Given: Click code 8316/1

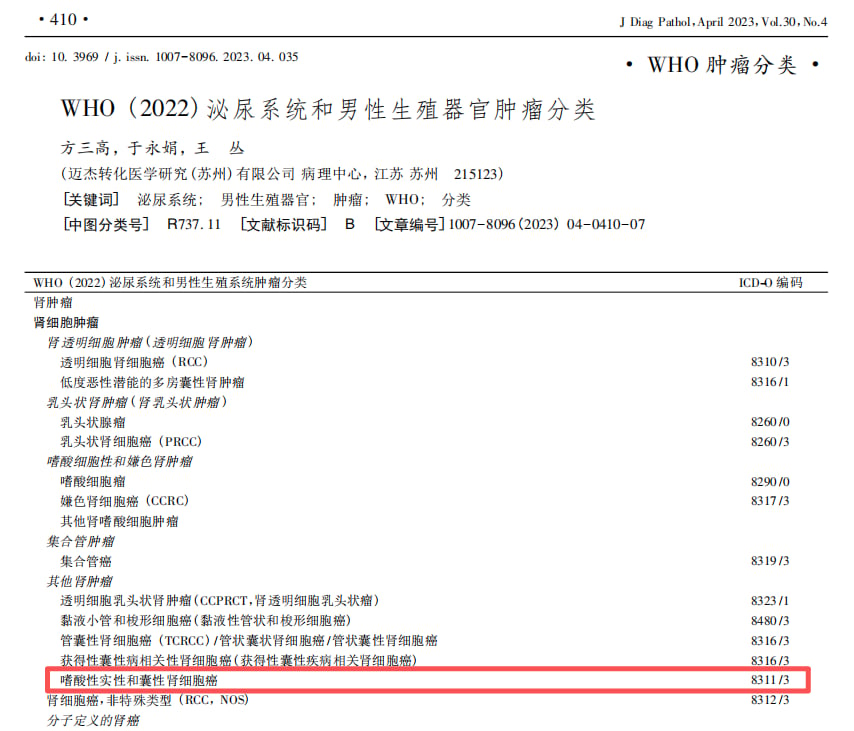Looking at the screenshot, I should coord(770,382).
